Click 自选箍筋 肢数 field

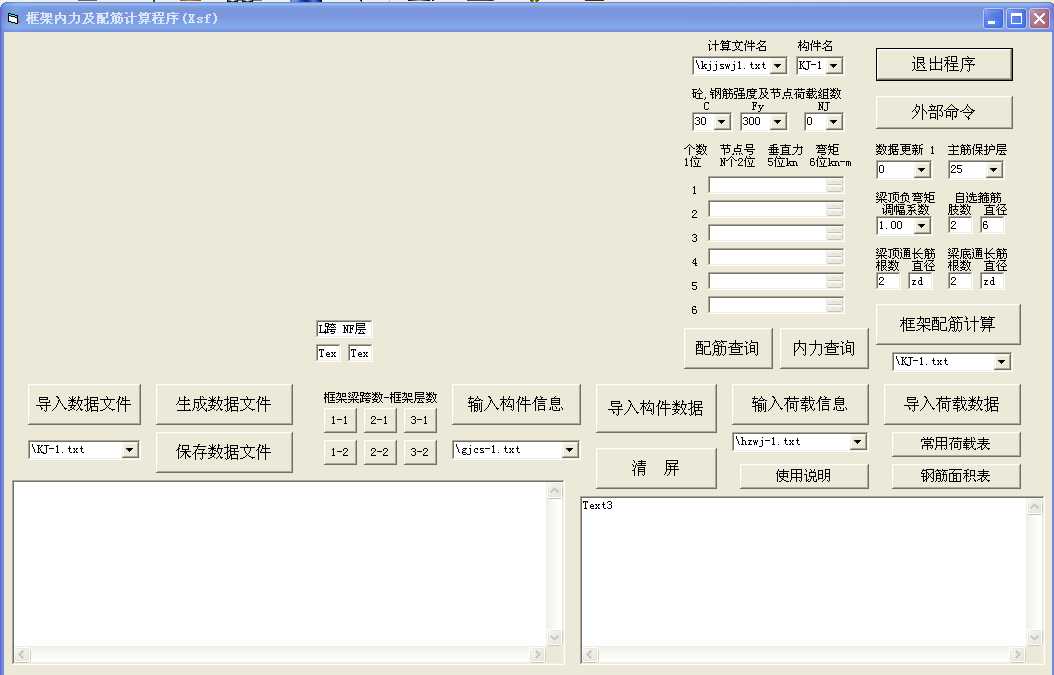[959, 226]
